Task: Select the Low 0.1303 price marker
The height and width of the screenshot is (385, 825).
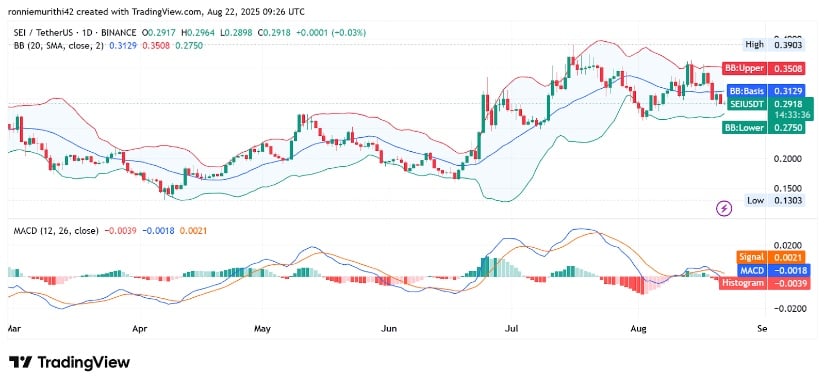Action: 774,200
